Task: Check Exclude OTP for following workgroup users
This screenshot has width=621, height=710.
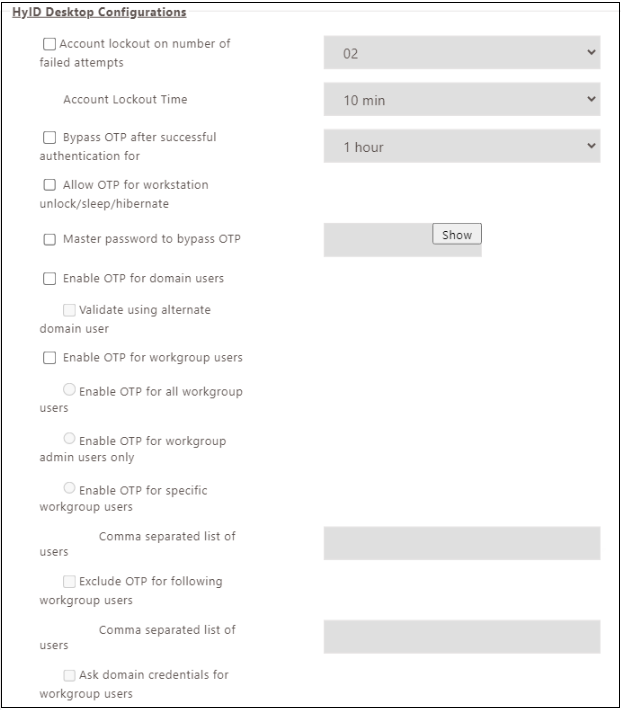Action: [x=69, y=581]
